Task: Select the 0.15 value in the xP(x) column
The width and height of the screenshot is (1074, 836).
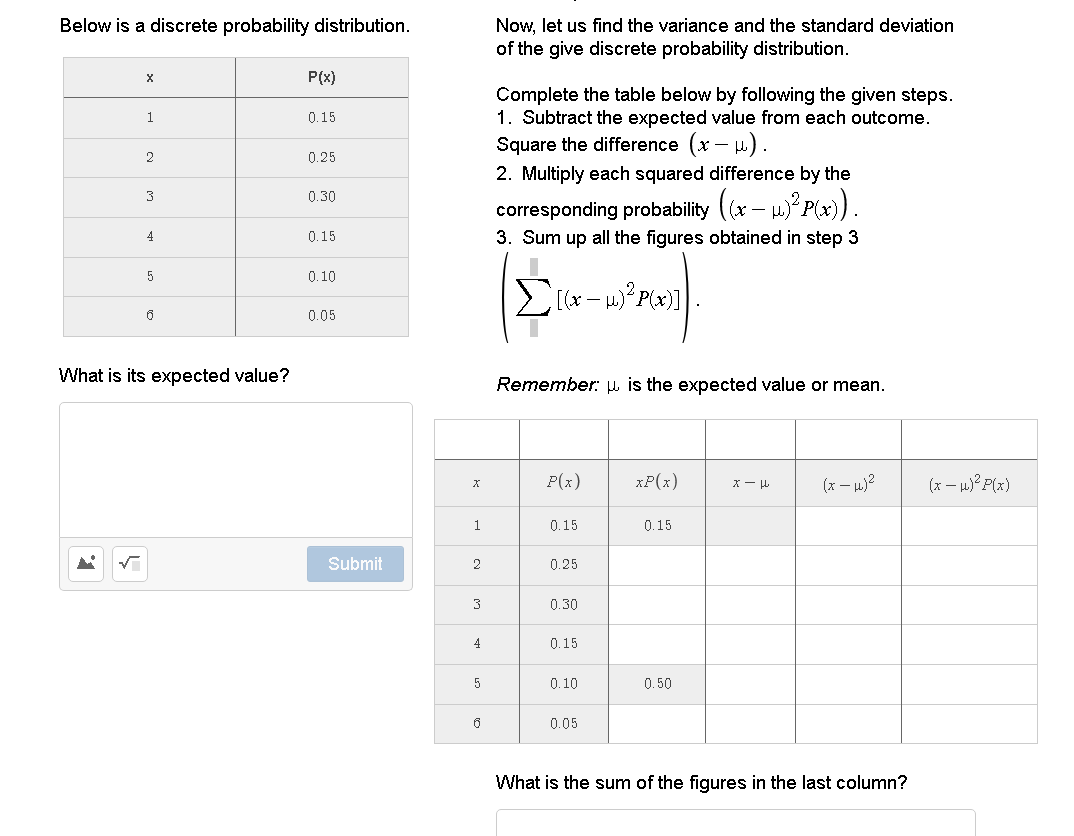Action: 656,524
